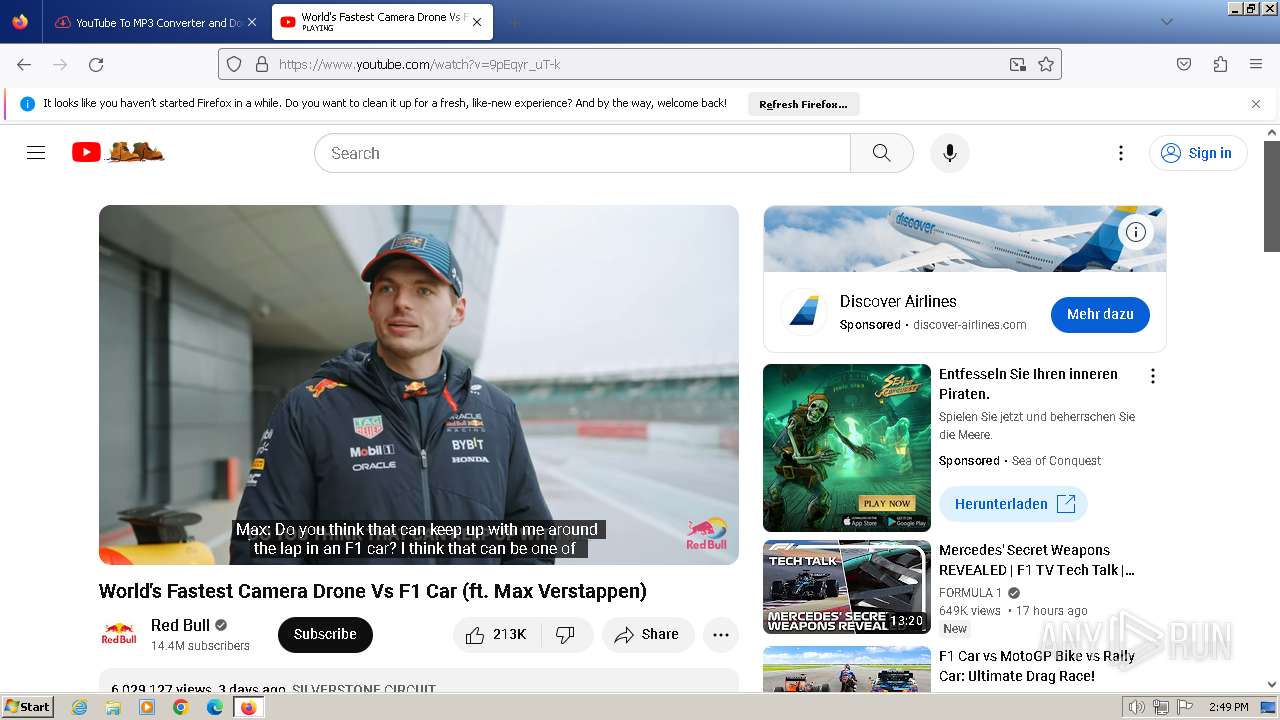The height and width of the screenshot is (720, 1280).
Task: Show site security lock information
Action: (x=262, y=64)
